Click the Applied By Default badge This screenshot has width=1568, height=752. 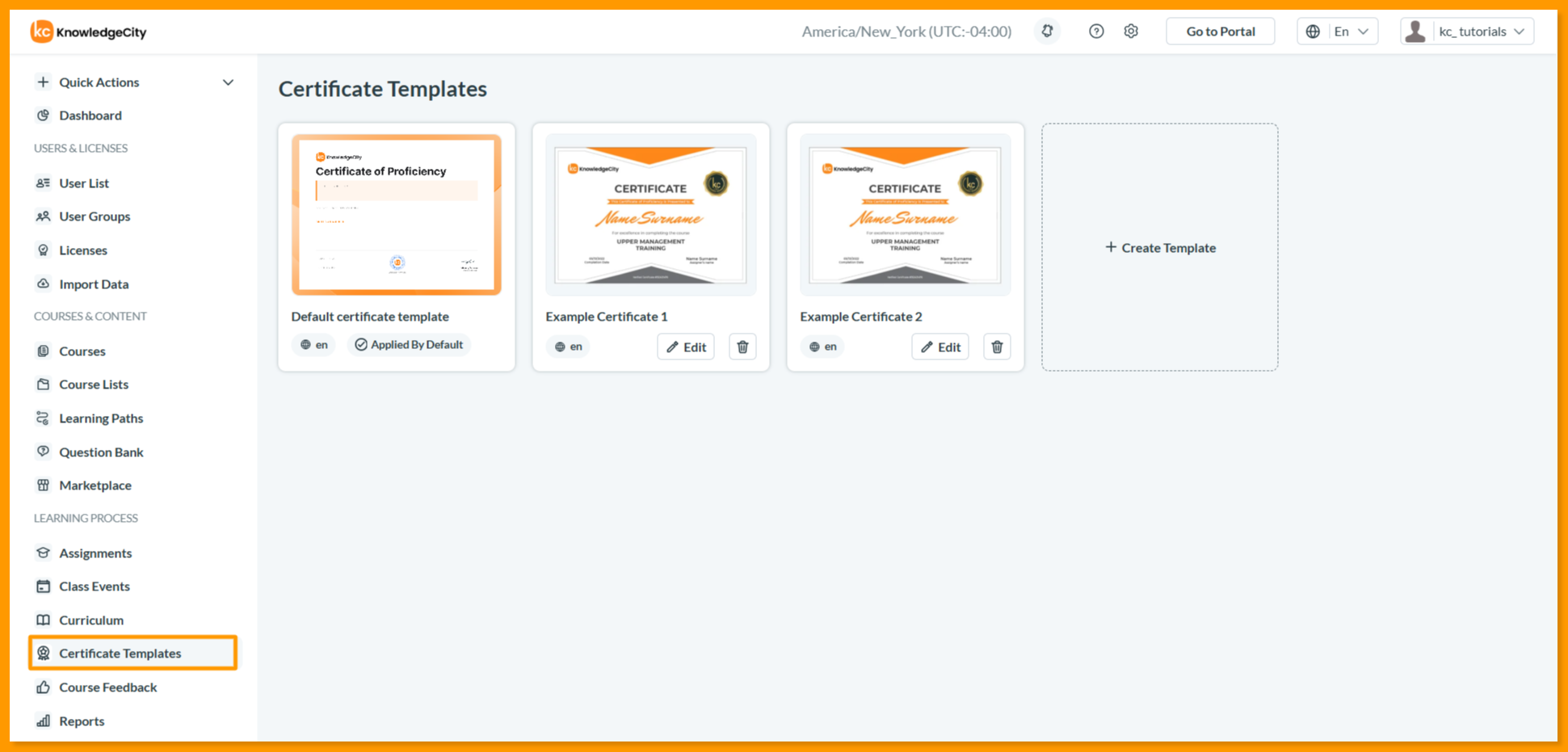click(409, 345)
